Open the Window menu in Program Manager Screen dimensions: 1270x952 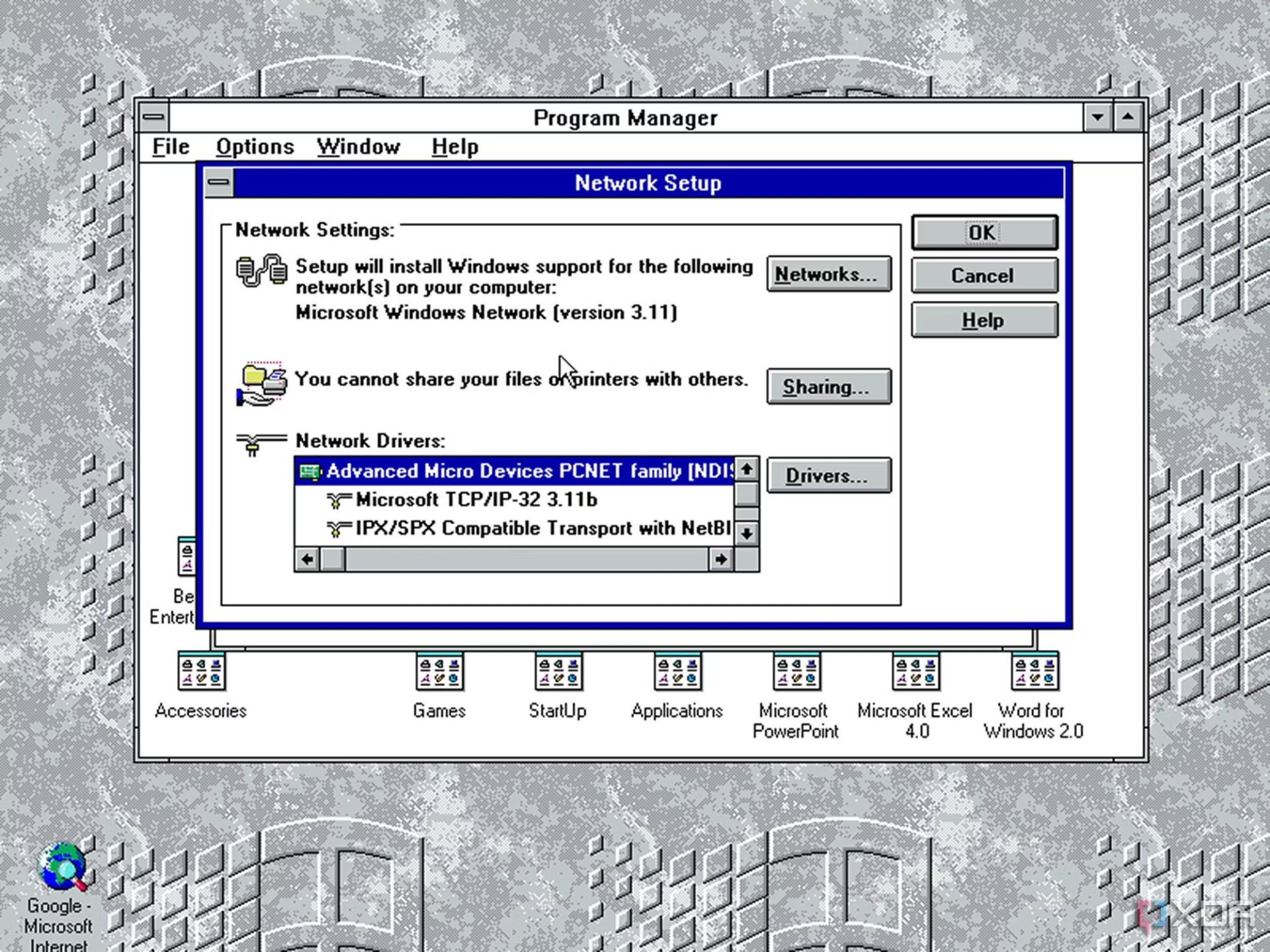coord(359,146)
